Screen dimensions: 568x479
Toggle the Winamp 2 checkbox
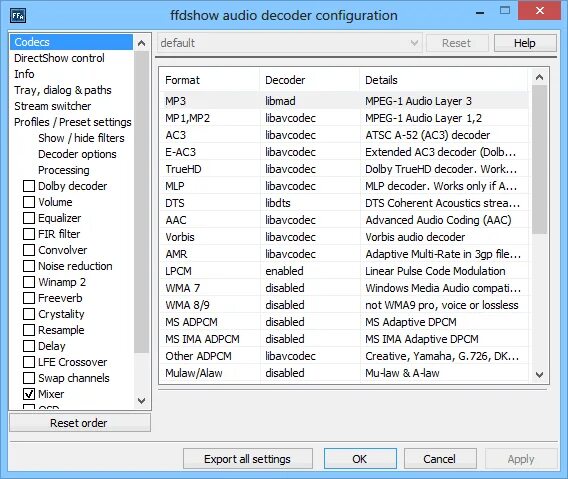pyautogui.click(x=29, y=282)
